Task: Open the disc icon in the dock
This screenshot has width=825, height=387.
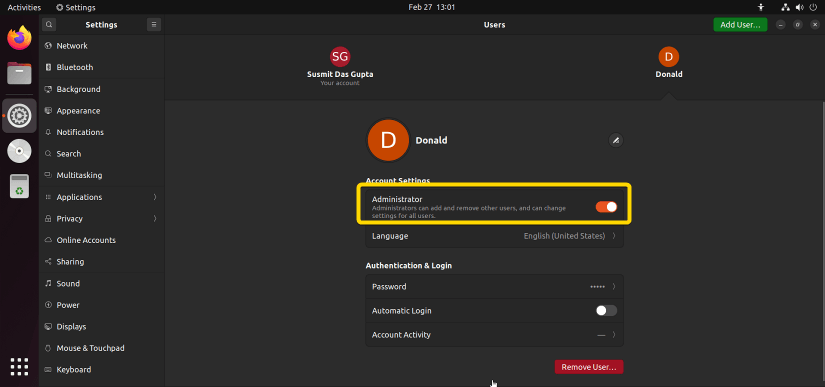Action: tap(19, 151)
